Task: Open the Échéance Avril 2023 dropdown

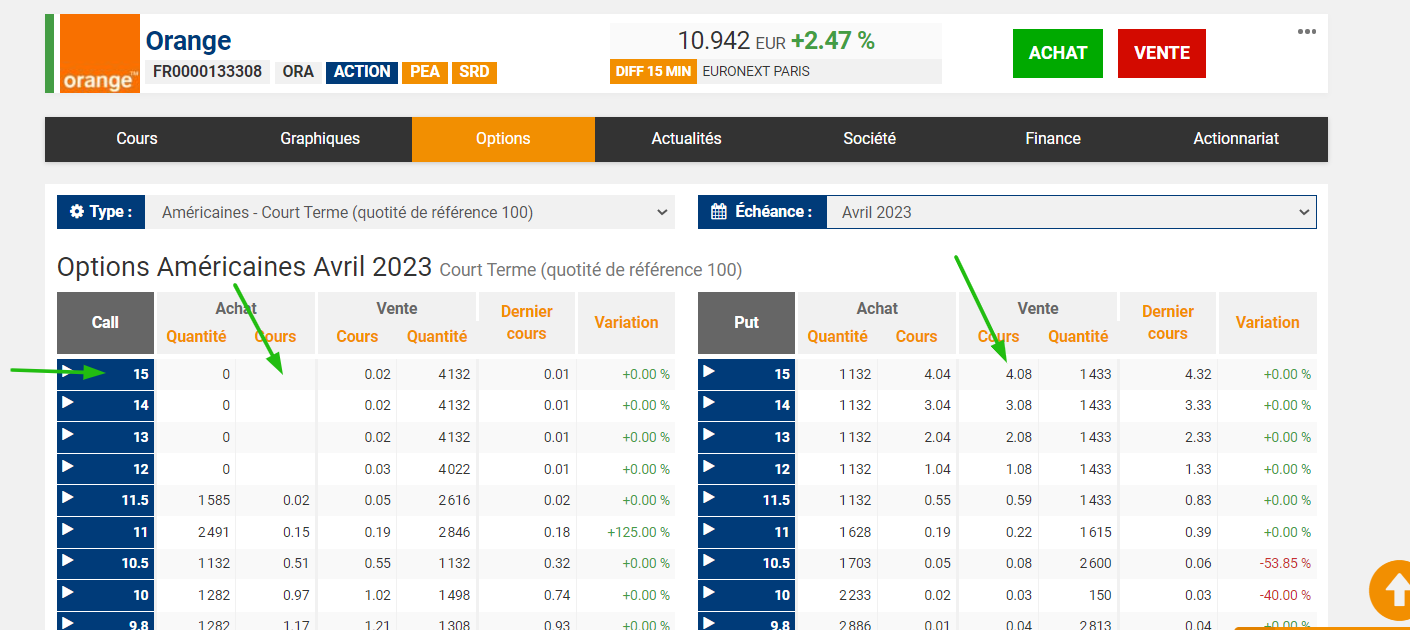Action: (x=1071, y=212)
